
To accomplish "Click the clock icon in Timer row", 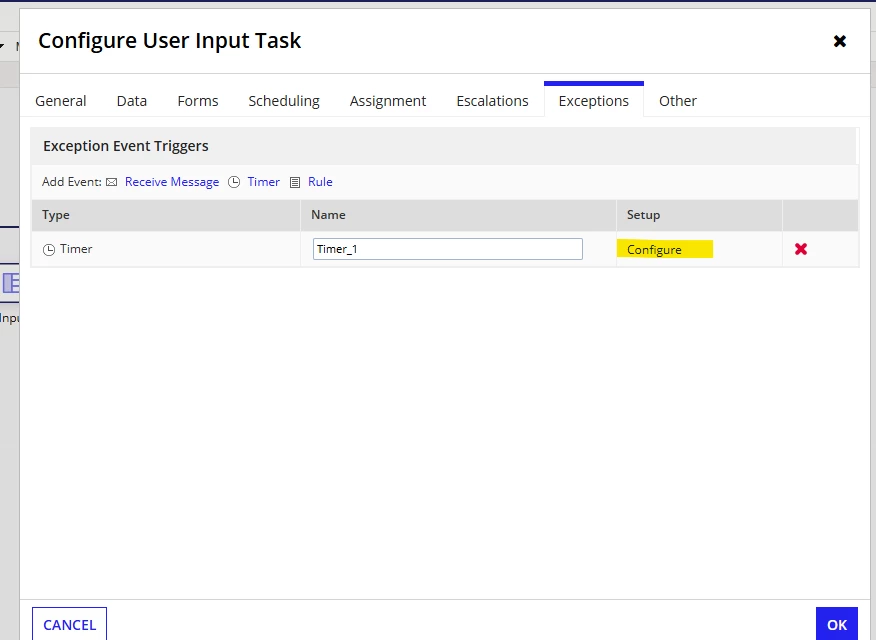I will pyautogui.click(x=49, y=250).
